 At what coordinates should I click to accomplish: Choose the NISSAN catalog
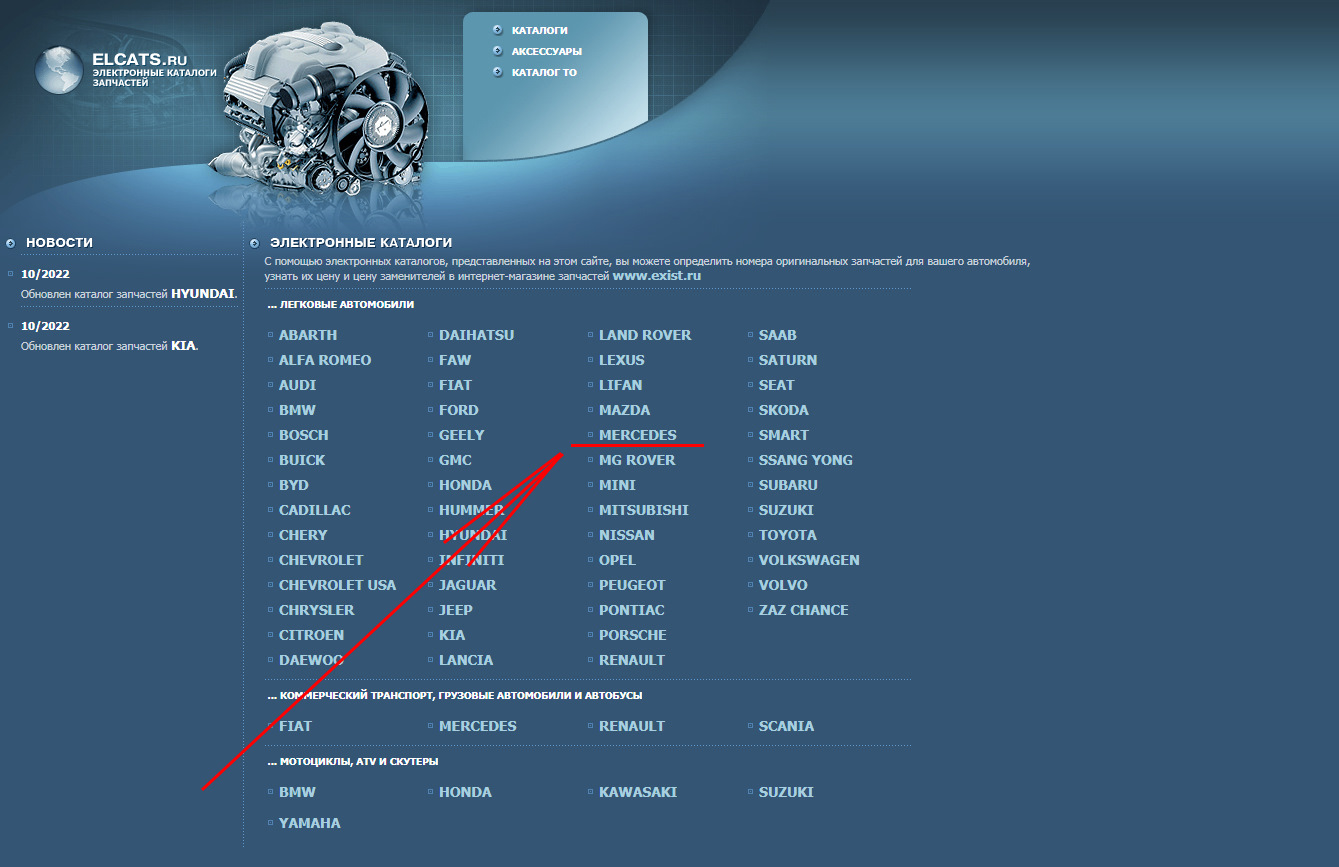click(x=627, y=535)
